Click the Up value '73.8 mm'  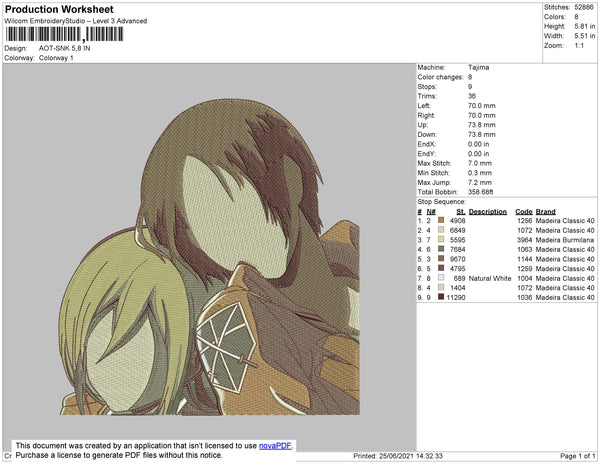[481, 125]
